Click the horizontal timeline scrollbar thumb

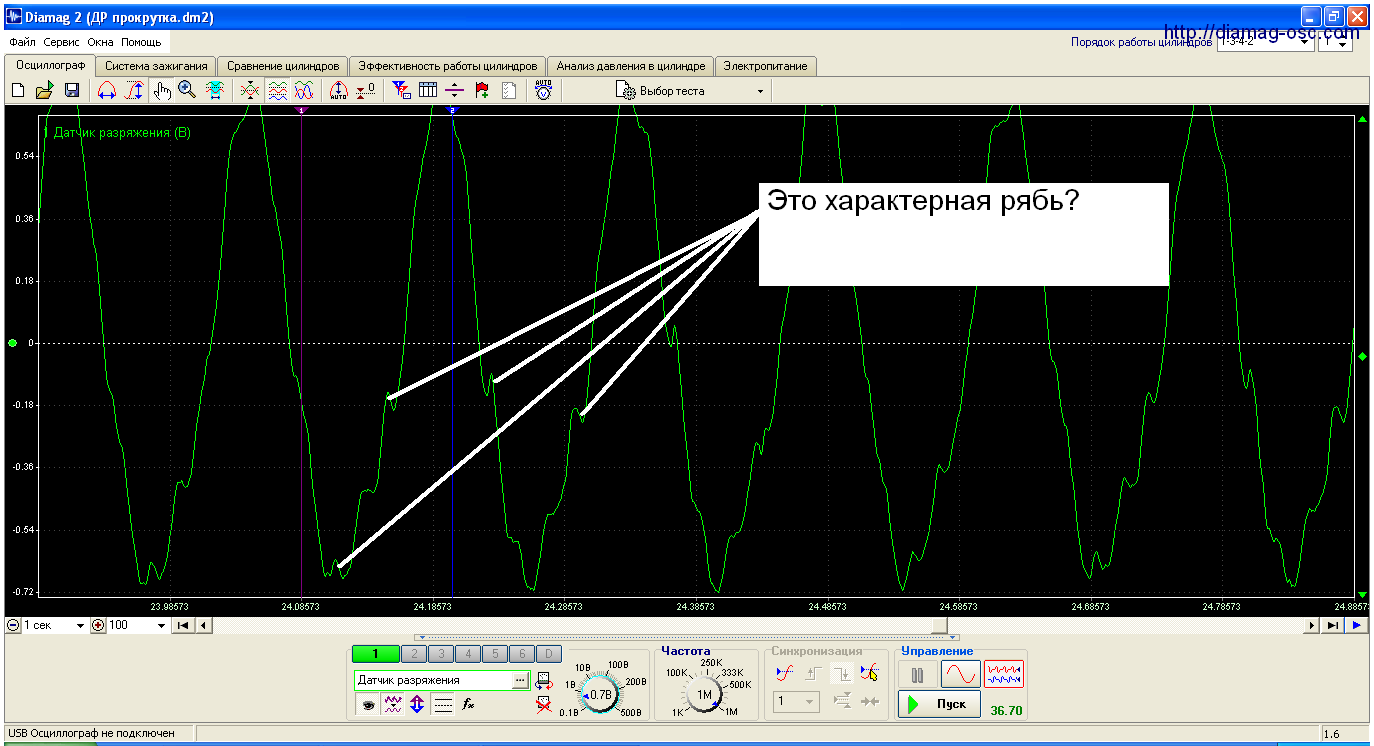click(939, 625)
